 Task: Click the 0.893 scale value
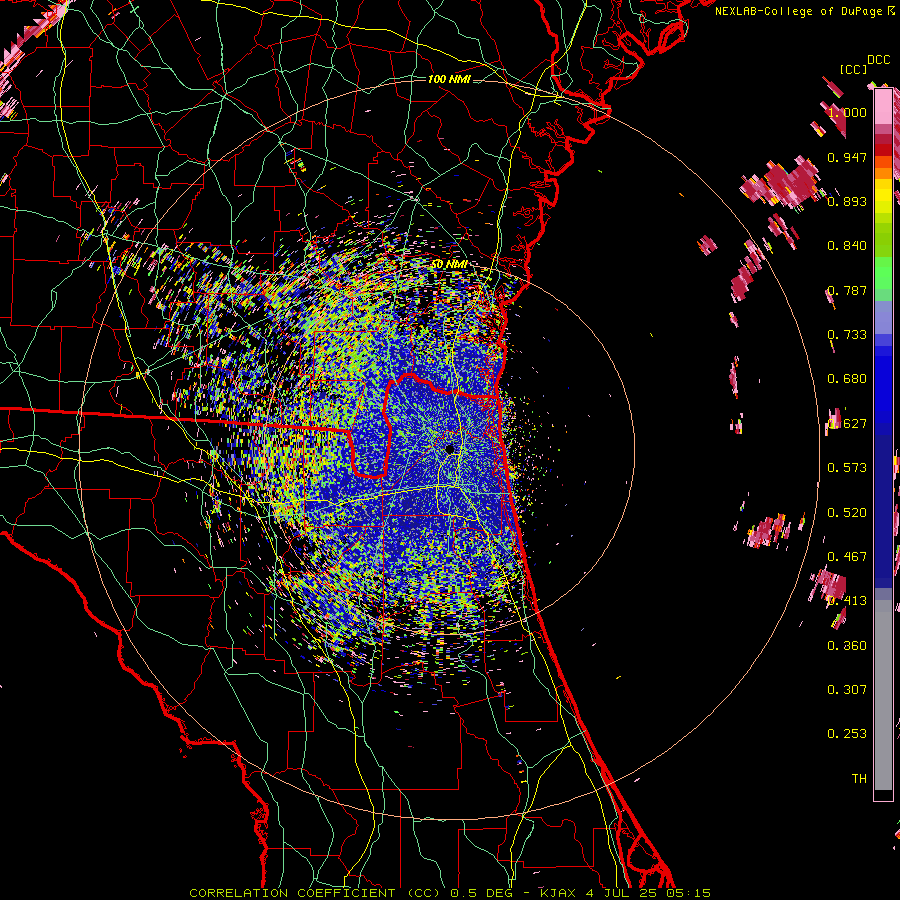[x=847, y=201]
